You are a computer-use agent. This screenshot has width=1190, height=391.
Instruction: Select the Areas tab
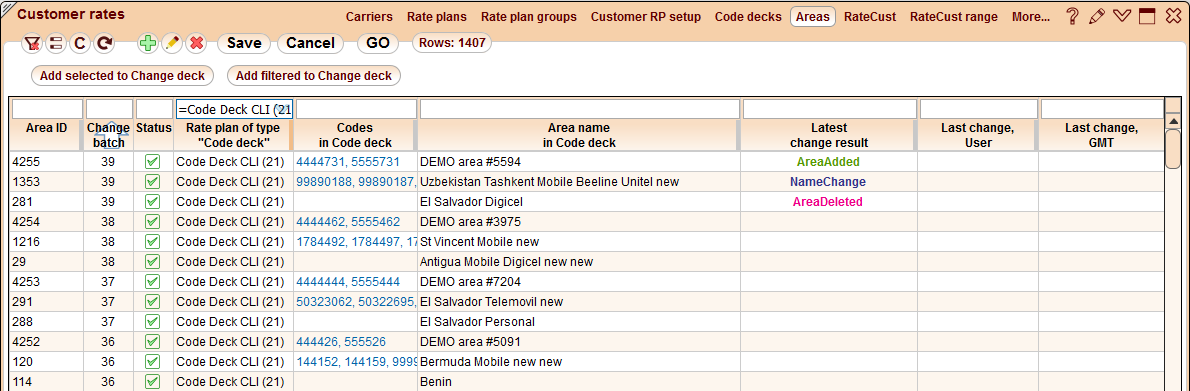(x=813, y=17)
